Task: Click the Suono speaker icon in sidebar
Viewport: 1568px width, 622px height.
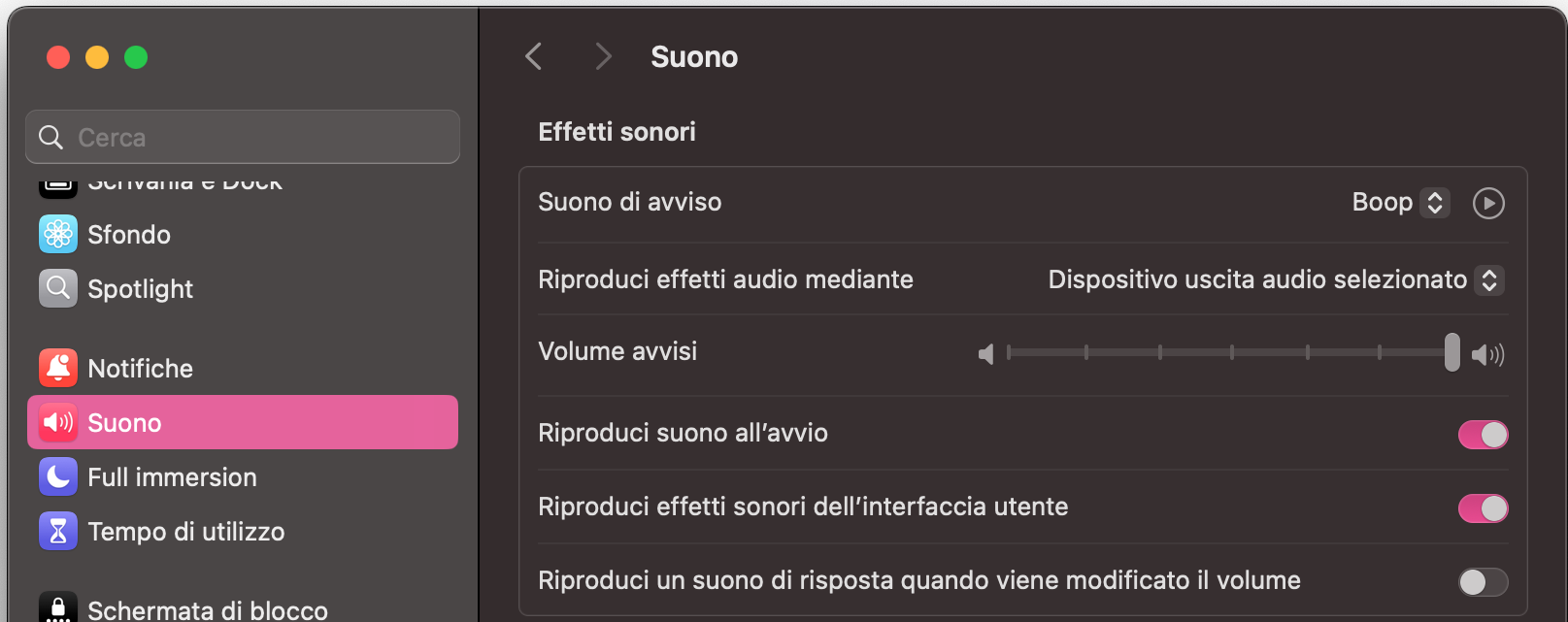Action: tap(58, 422)
